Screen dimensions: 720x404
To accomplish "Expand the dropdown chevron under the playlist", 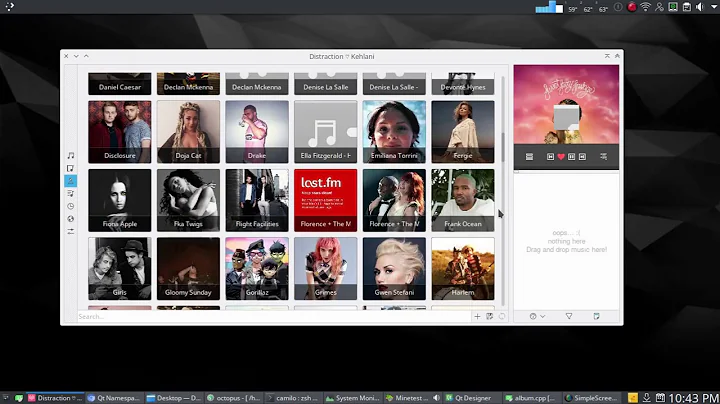I will (543, 316).
